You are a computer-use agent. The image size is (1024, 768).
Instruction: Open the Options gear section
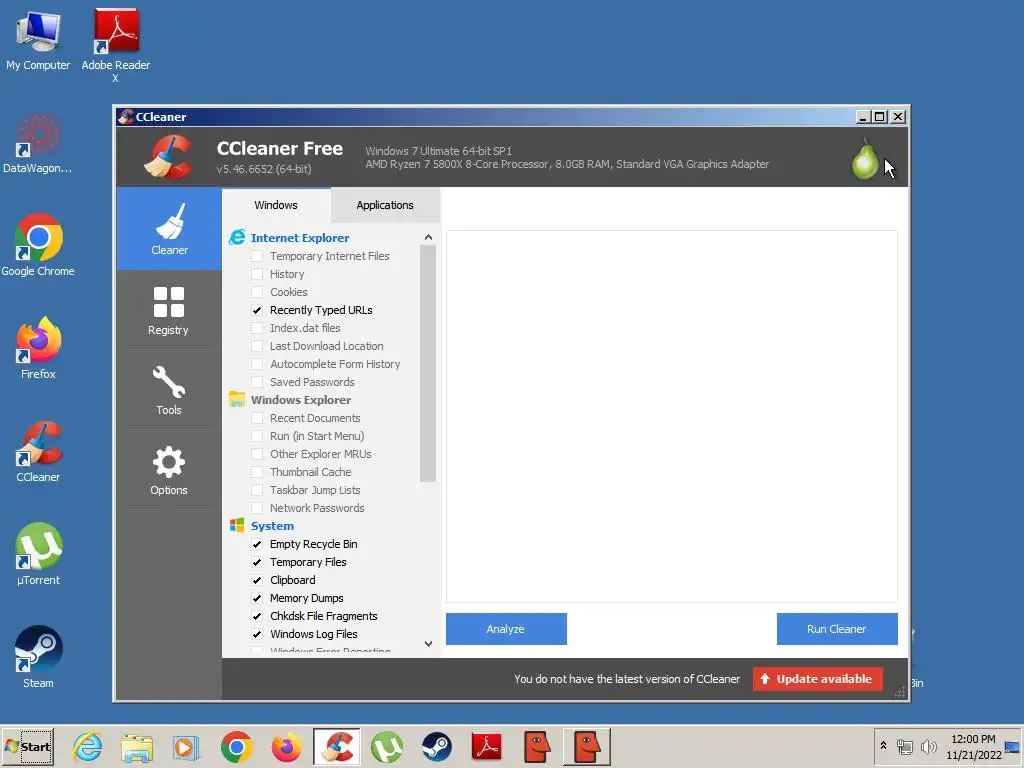(168, 470)
